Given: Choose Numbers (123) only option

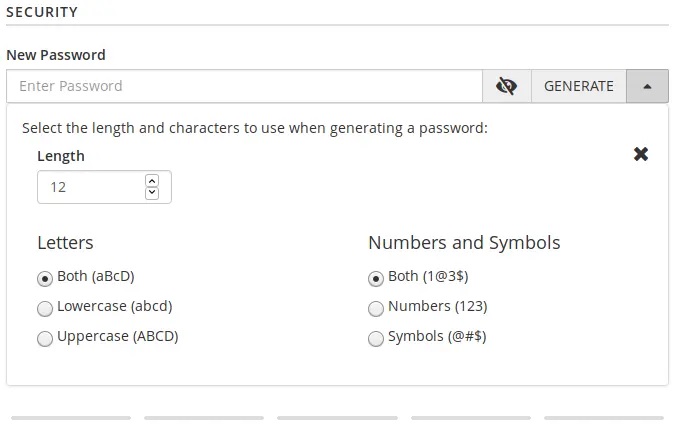Looking at the screenshot, I should click(x=376, y=308).
